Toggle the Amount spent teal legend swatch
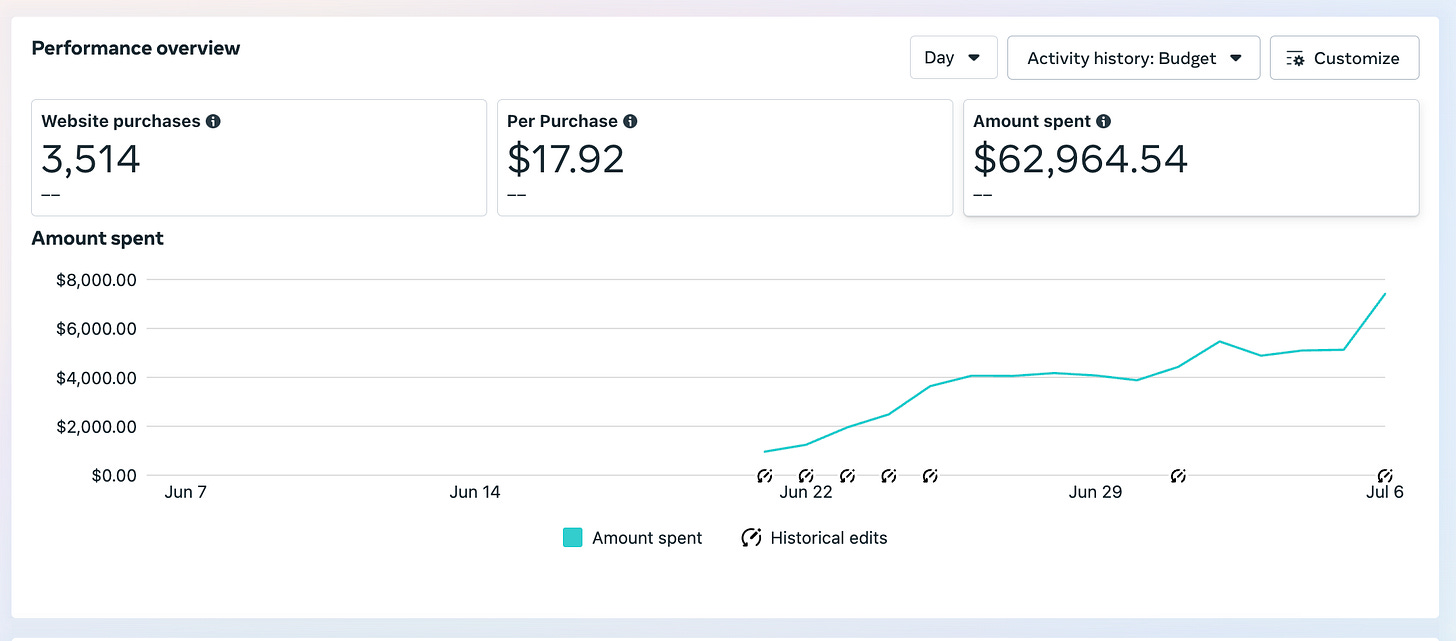1456x641 pixels. 572,538
